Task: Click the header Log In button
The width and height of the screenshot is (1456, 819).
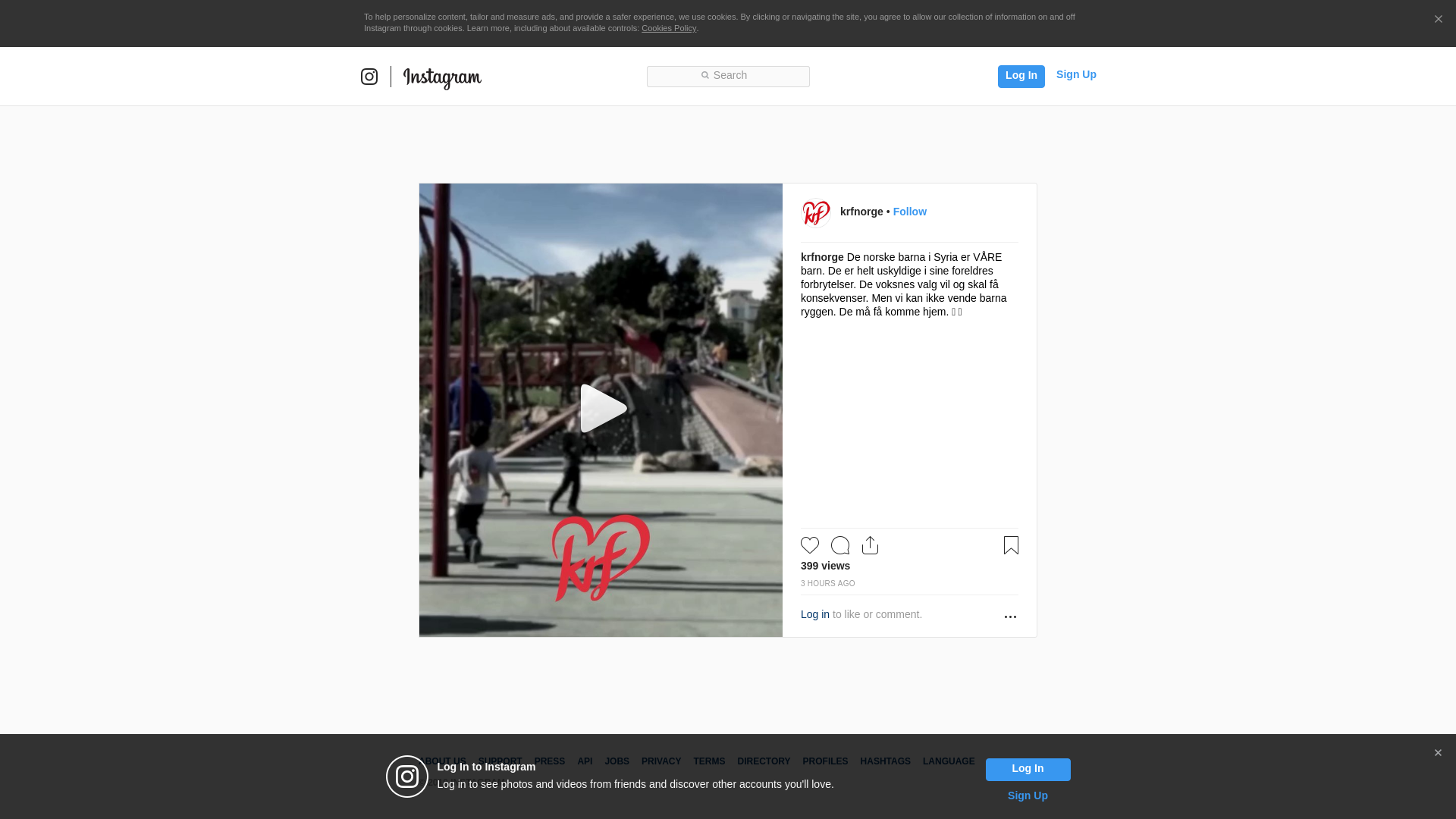Action: [x=1021, y=76]
